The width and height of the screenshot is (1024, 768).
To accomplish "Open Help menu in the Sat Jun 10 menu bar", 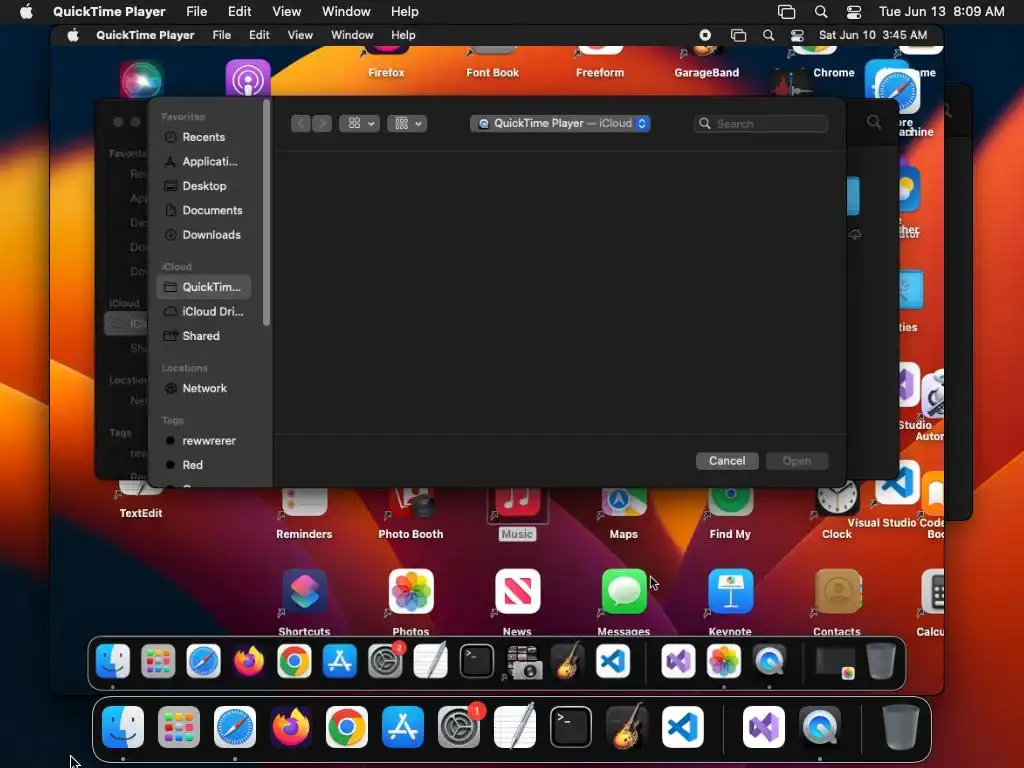I will 403,35.
